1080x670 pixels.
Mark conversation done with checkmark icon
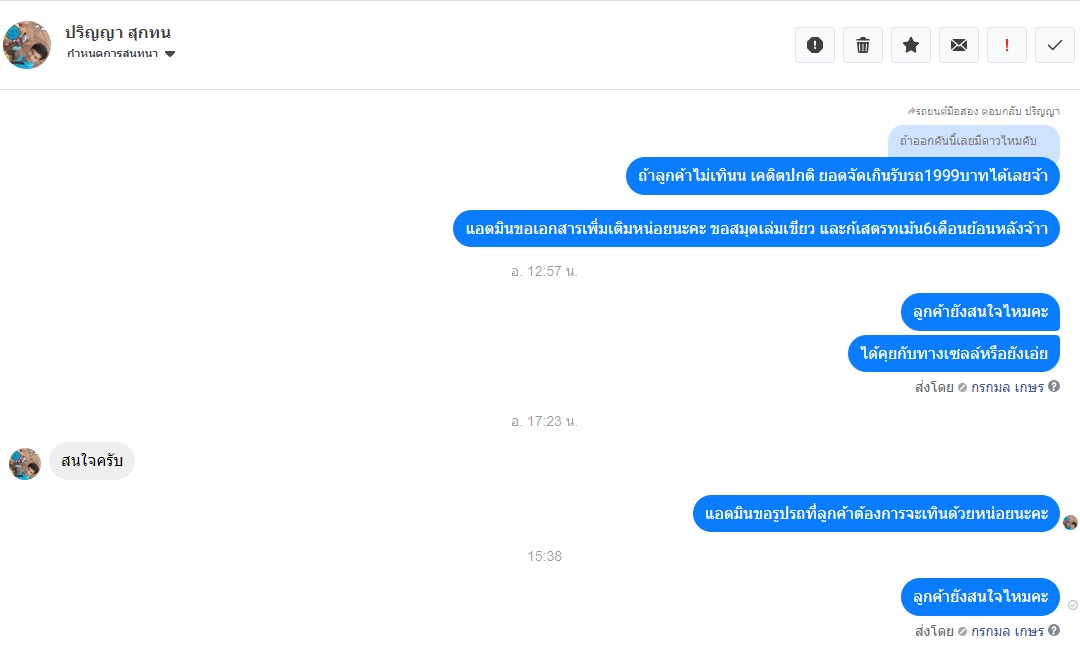[x=1055, y=45]
